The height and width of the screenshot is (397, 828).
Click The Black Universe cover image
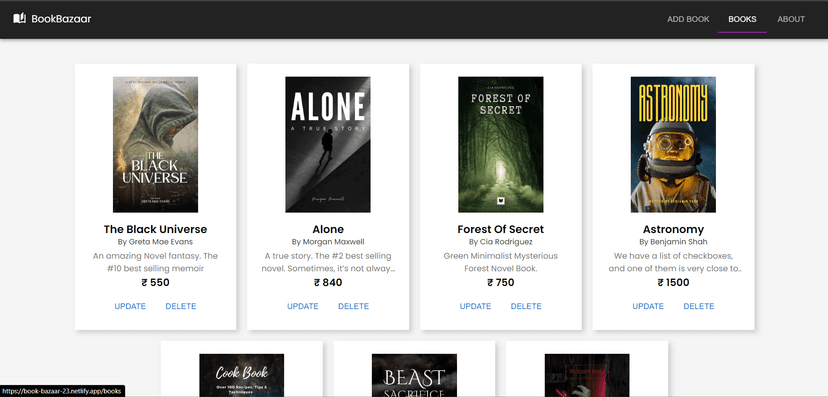tap(155, 145)
